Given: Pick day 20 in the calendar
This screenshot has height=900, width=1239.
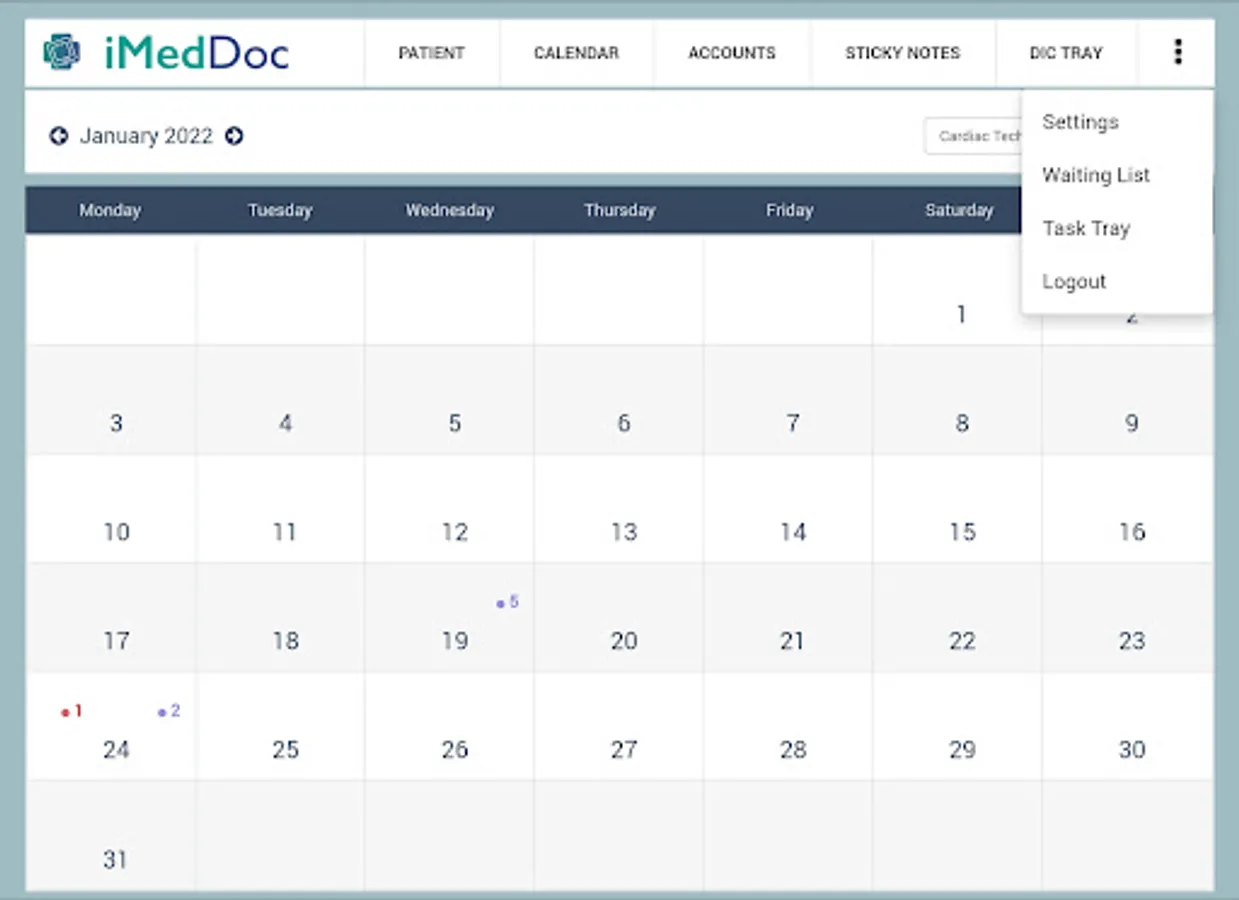Looking at the screenshot, I should [619, 618].
